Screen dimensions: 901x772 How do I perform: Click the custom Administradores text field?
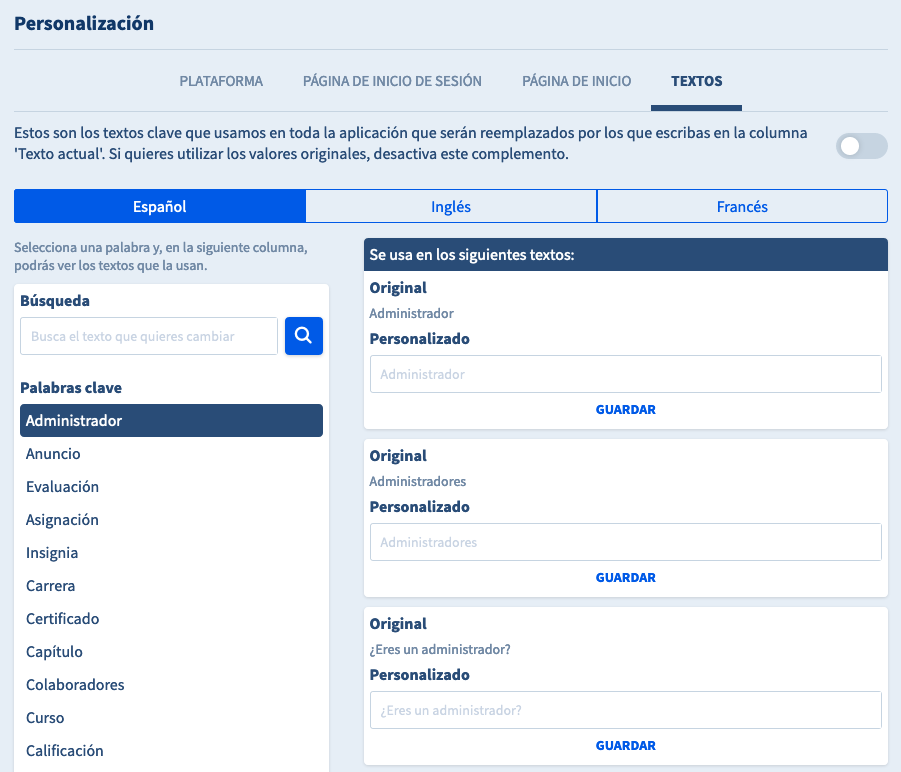tap(625, 542)
